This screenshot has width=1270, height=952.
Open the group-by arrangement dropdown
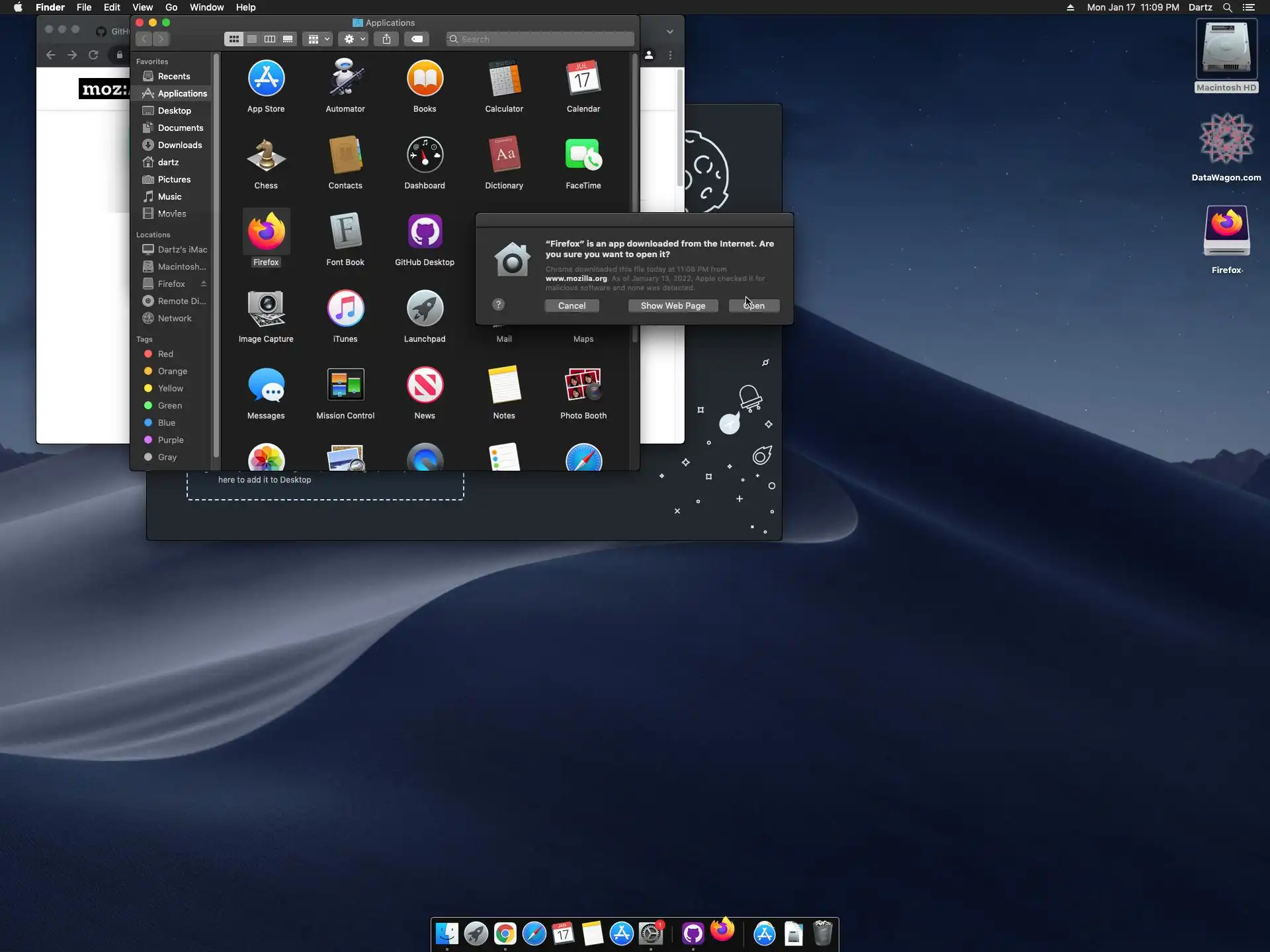[x=318, y=39]
